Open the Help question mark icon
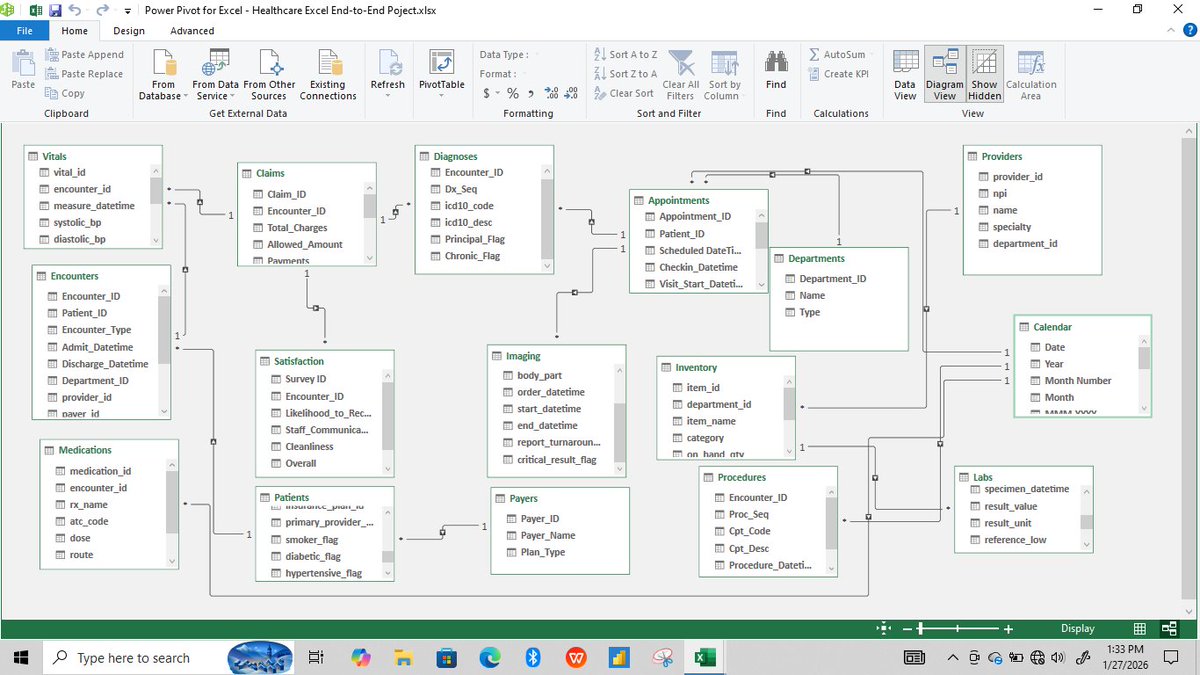 coord(1189,31)
